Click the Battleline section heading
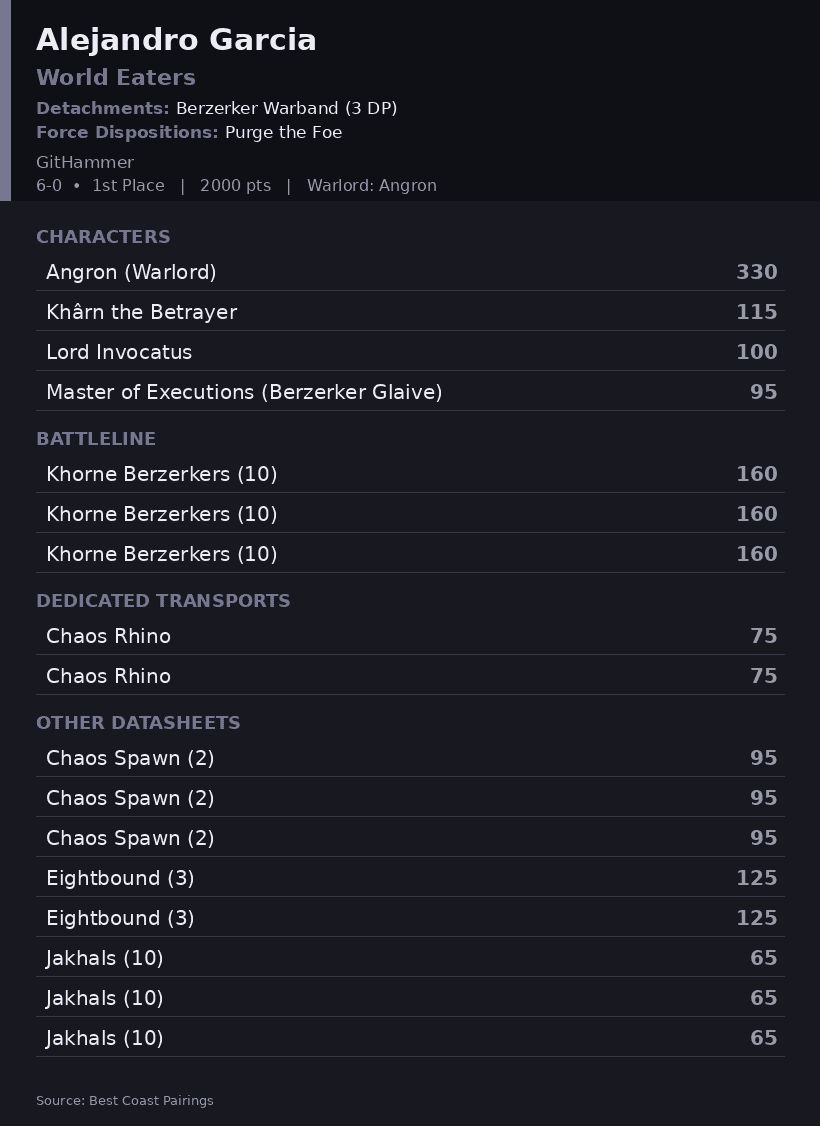Image resolution: width=820 pixels, height=1126 pixels. pyautogui.click(x=95, y=439)
